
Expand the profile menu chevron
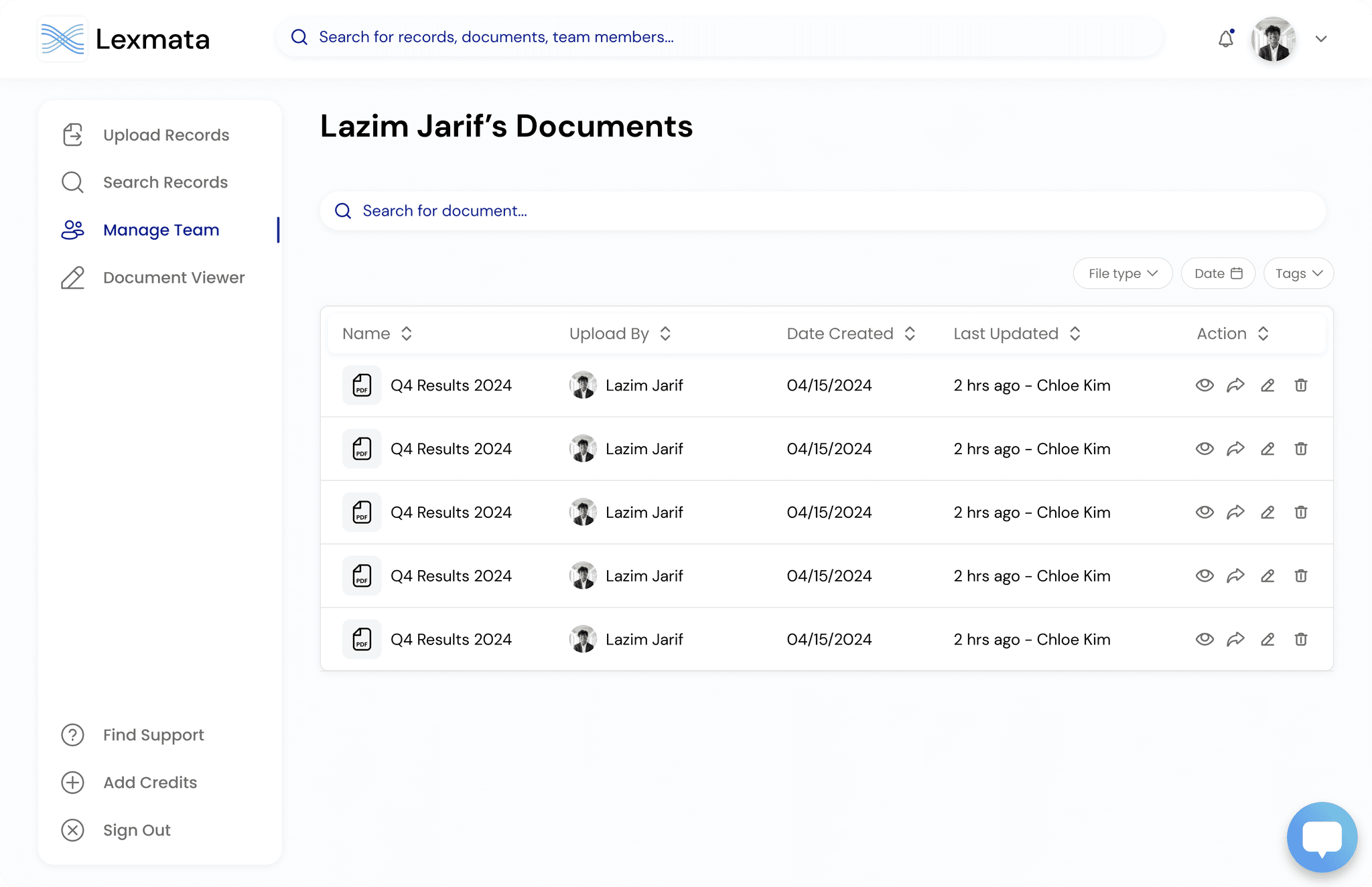pyautogui.click(x=1320, y=39)
